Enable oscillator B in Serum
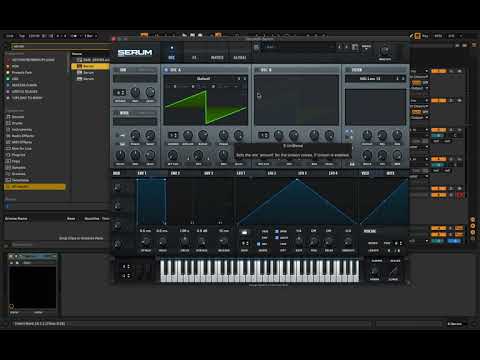The width and height of the screenshot is (480, 360). pyautogui.click(x=257, y=70)
